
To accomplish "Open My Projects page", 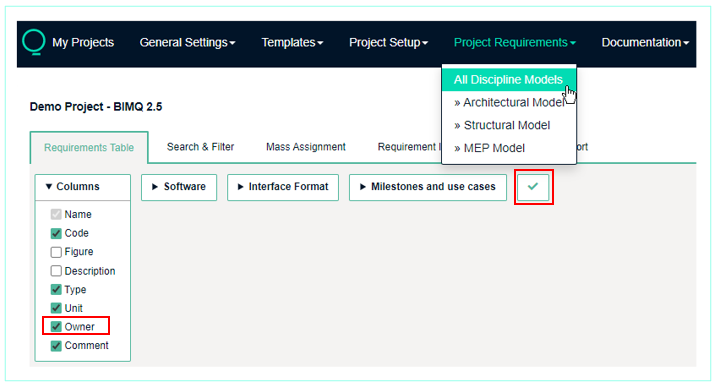I will [x=83, y=43].
